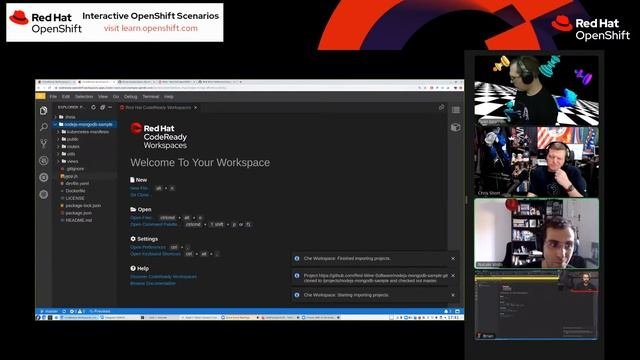640x360 pixels.
Task: Click the refresh icon in Explorer header
Action: (x=93, y=107)
